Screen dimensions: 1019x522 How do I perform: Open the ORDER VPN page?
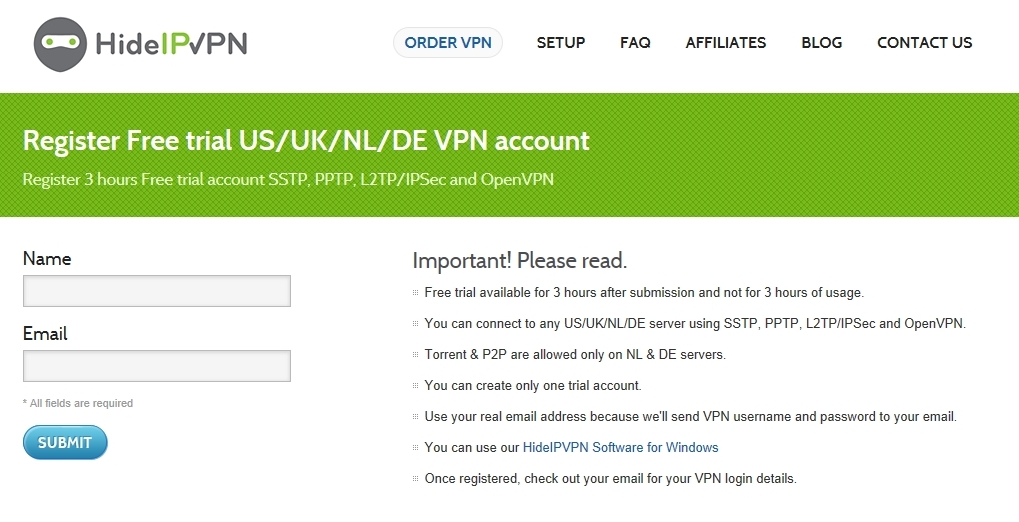tap(448, 42)
